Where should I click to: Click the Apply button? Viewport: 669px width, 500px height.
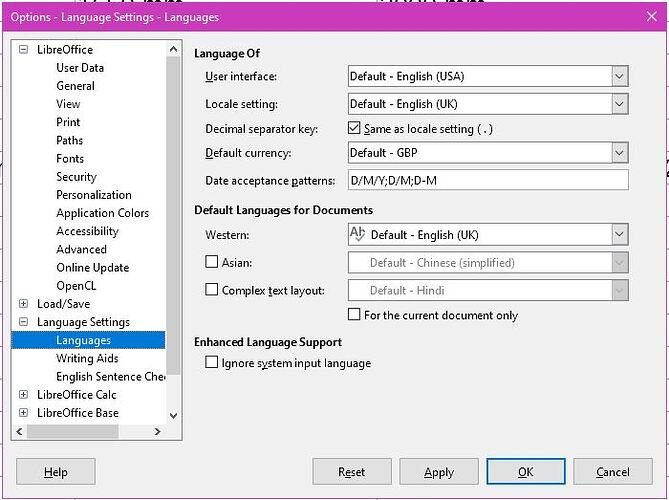point(439,472)
